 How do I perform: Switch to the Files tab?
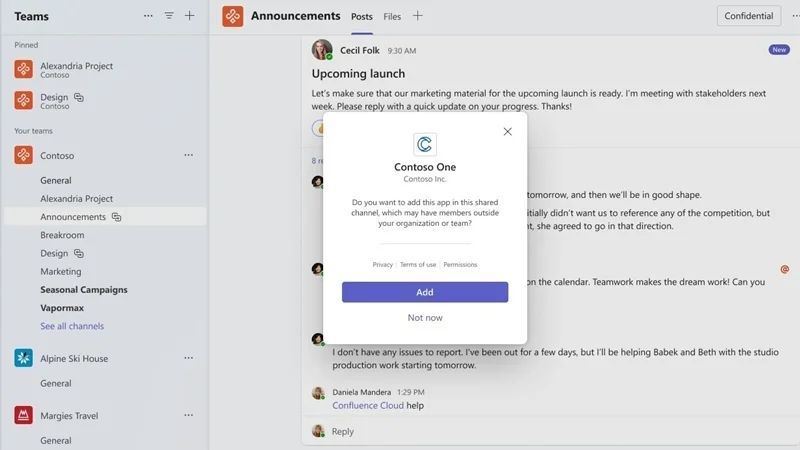(392, 16)
